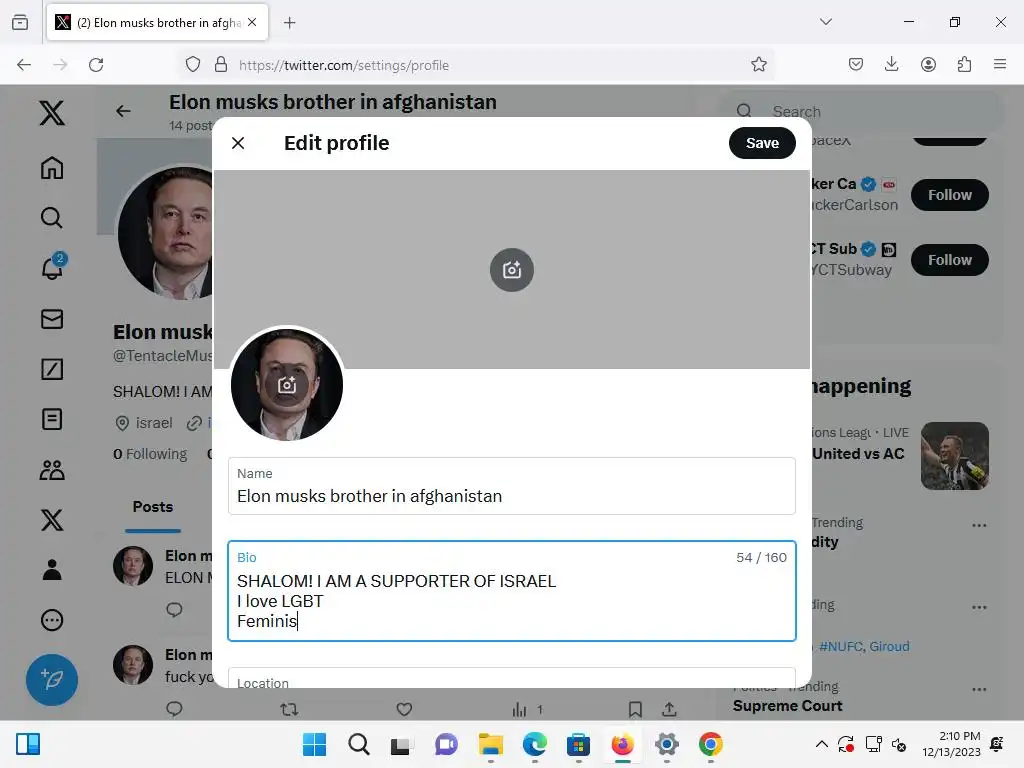Open the More circle menu icon
This screenshot has width=1024, height=768.
click(x=52, y=620)
